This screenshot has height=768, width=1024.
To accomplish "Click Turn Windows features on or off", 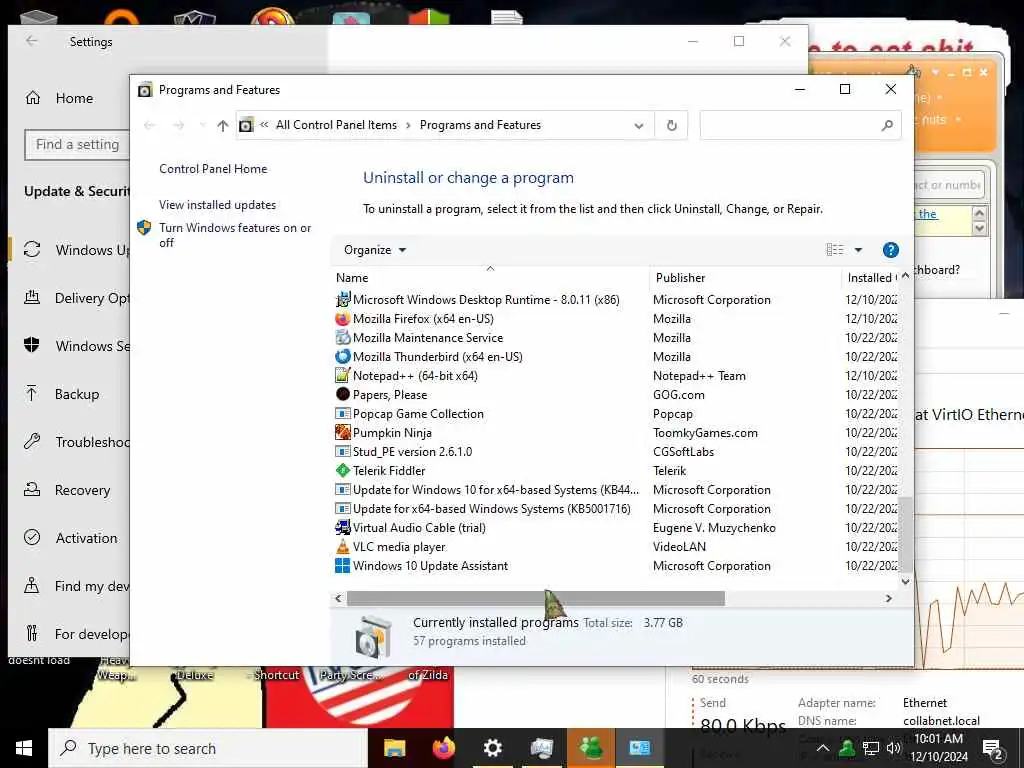I will pyautogui.click(x=235, y=235).
